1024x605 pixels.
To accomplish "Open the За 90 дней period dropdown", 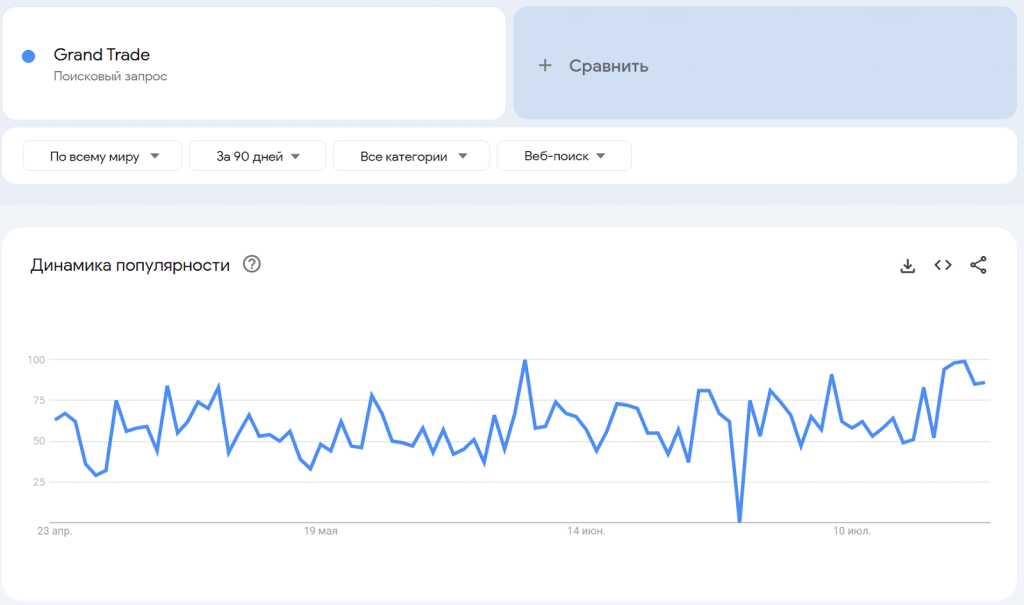I will click(x=257, y=156).
